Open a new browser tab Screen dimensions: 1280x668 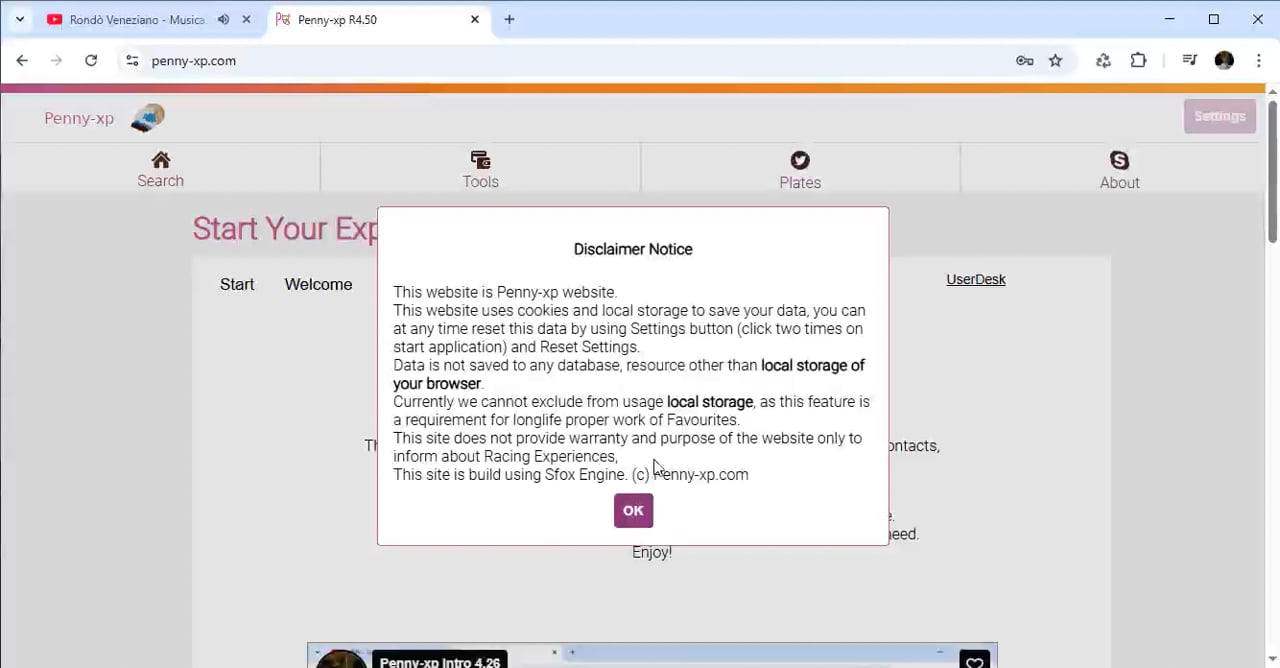[509, 19]
